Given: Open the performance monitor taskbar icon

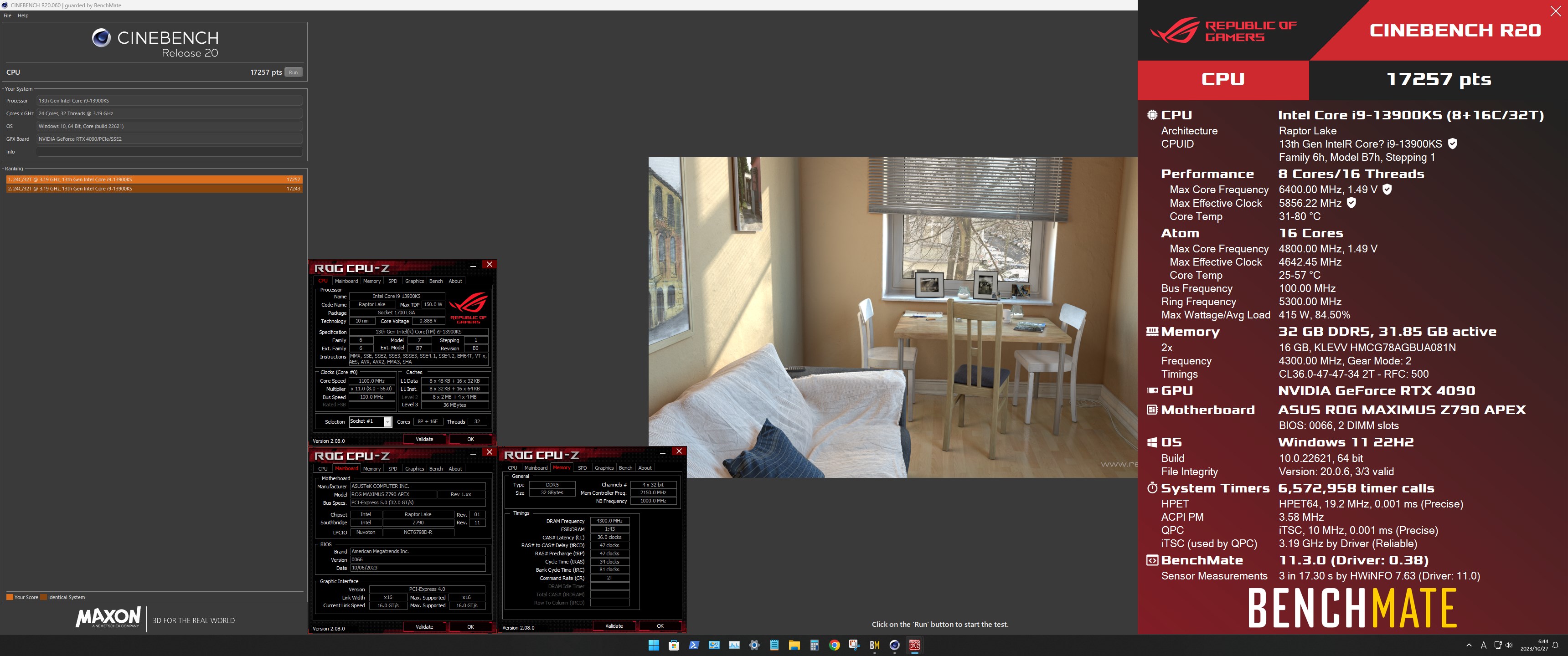Looking at the screenshot, I should 734,645.
